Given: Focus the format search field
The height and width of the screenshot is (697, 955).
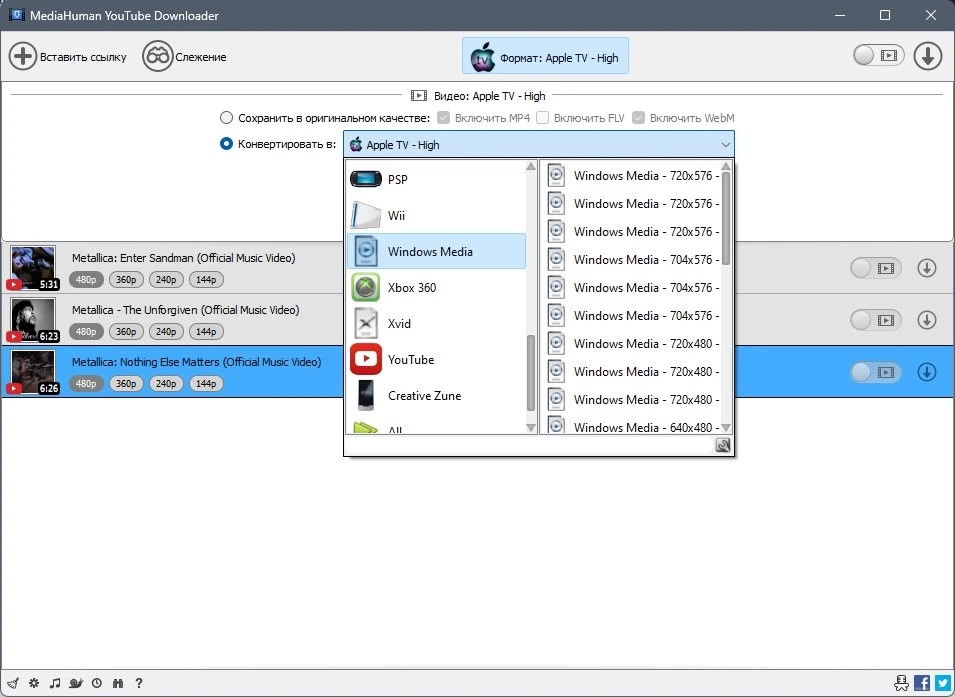Looking at the screenshot, I should (529, 445).
